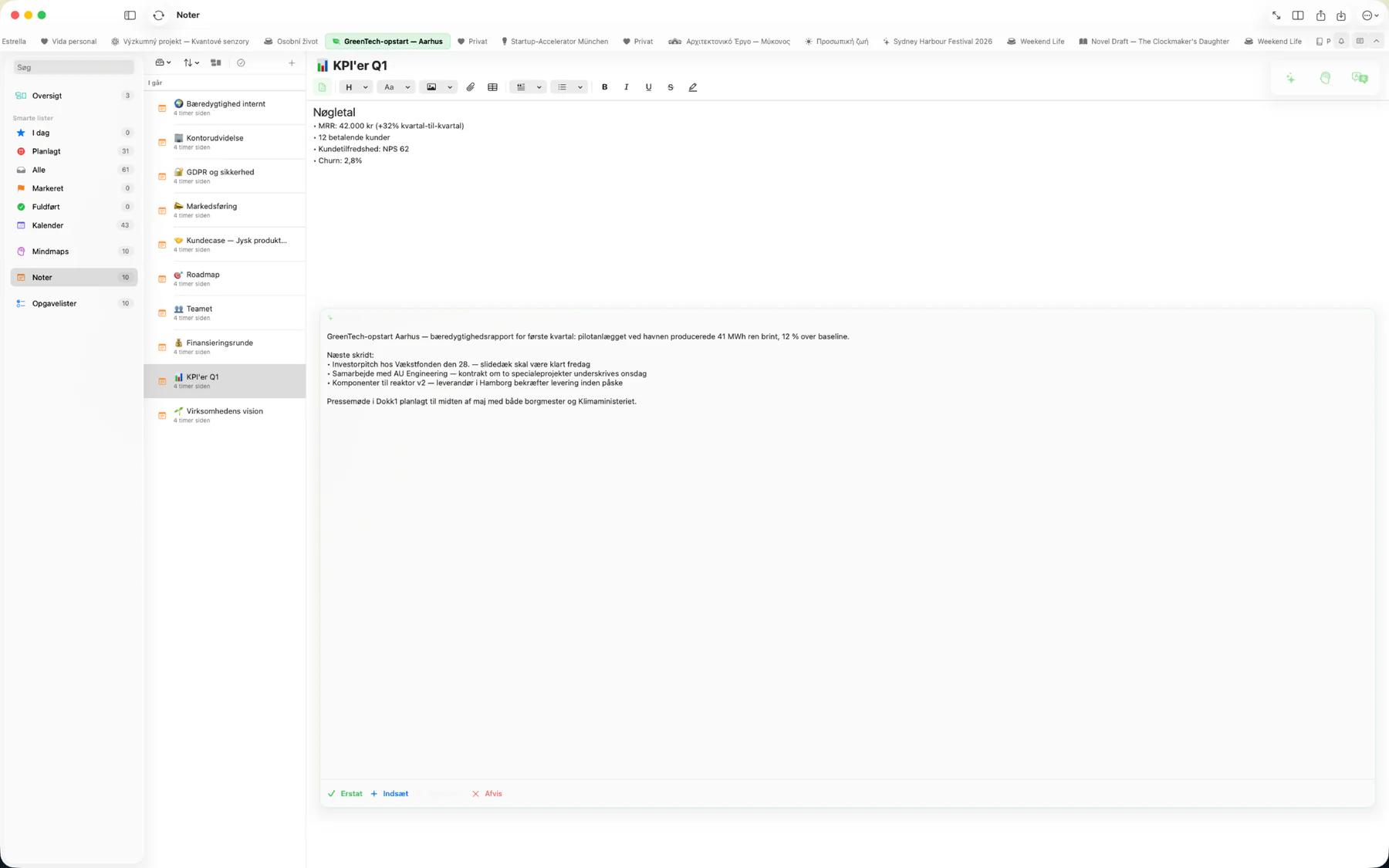Click the Oversigt sidebar icon

21,96
